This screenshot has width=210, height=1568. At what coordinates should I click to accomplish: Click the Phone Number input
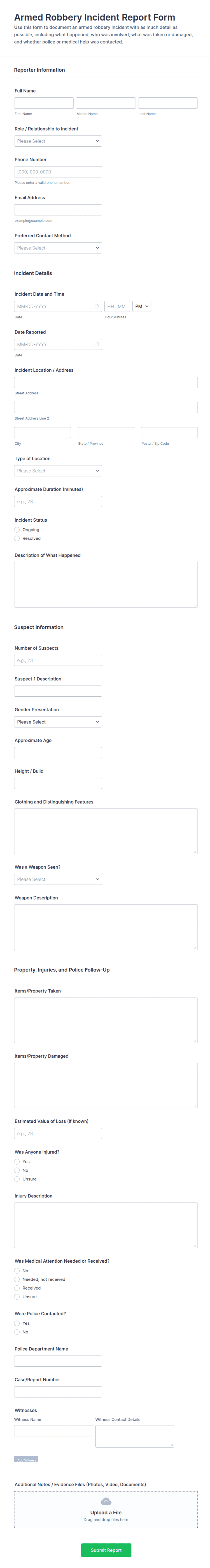[58, 172]
